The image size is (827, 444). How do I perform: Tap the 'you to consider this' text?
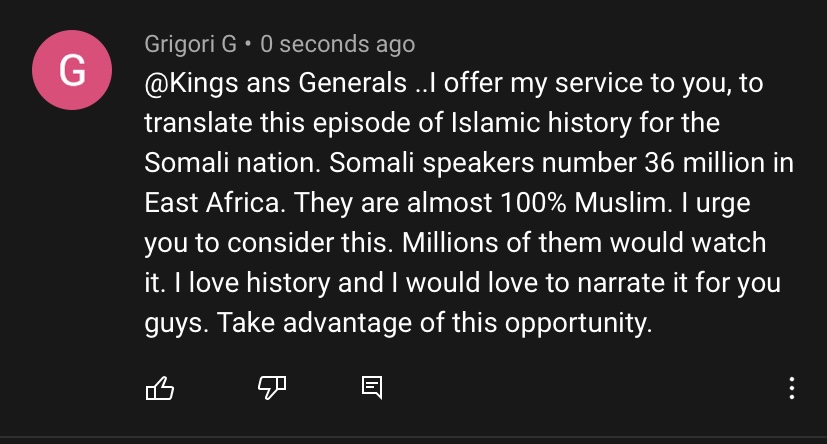(x=268, y=243)
